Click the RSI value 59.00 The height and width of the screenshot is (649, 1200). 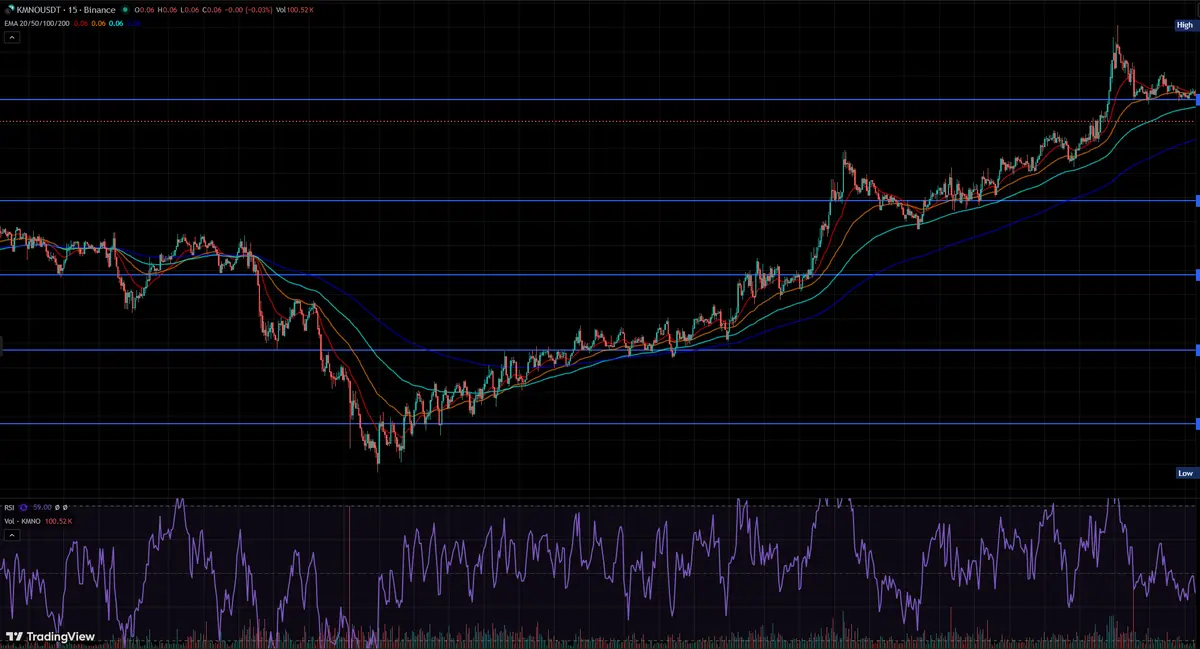(42, 507)
